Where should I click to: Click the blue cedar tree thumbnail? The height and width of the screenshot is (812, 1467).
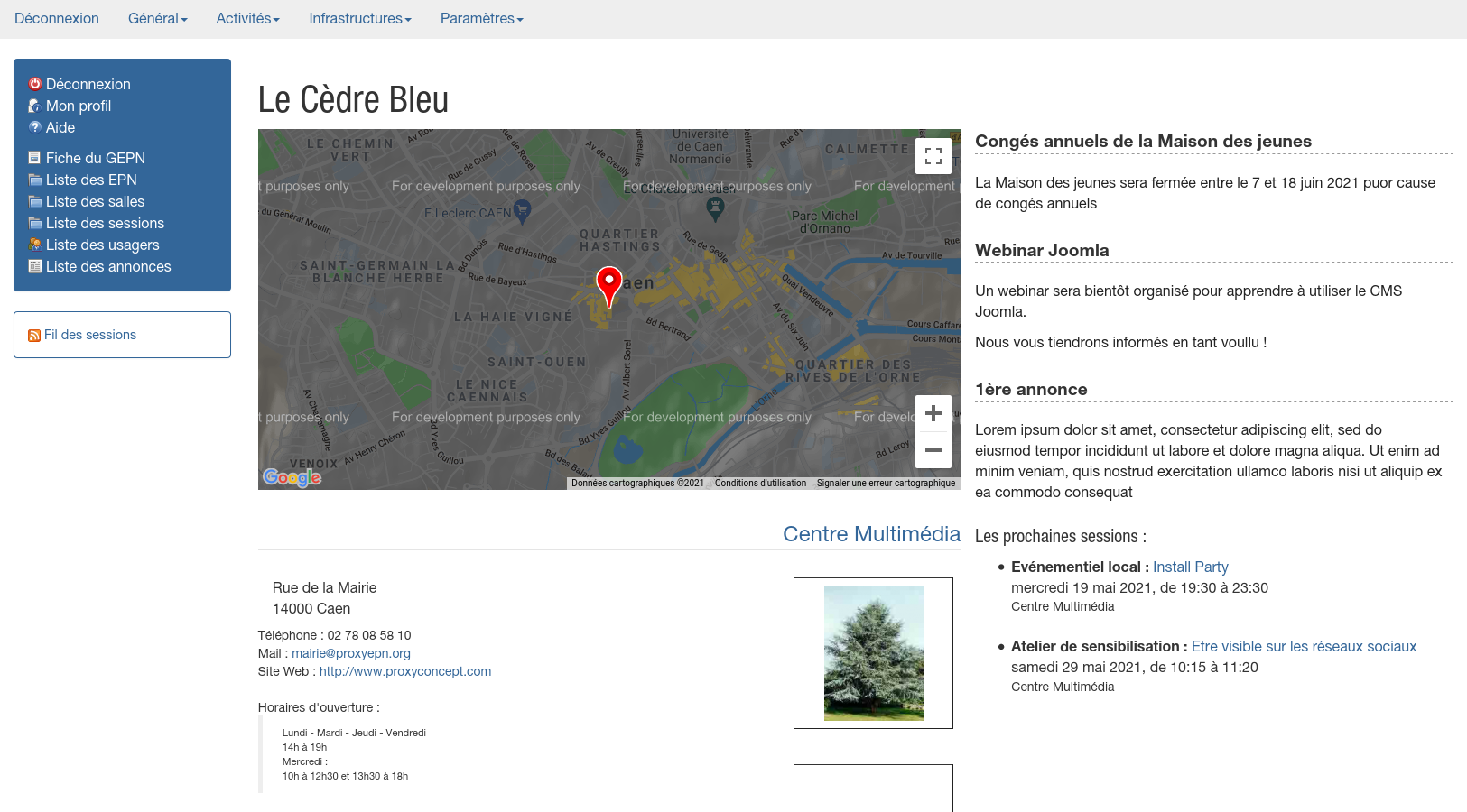click(873, 652)
